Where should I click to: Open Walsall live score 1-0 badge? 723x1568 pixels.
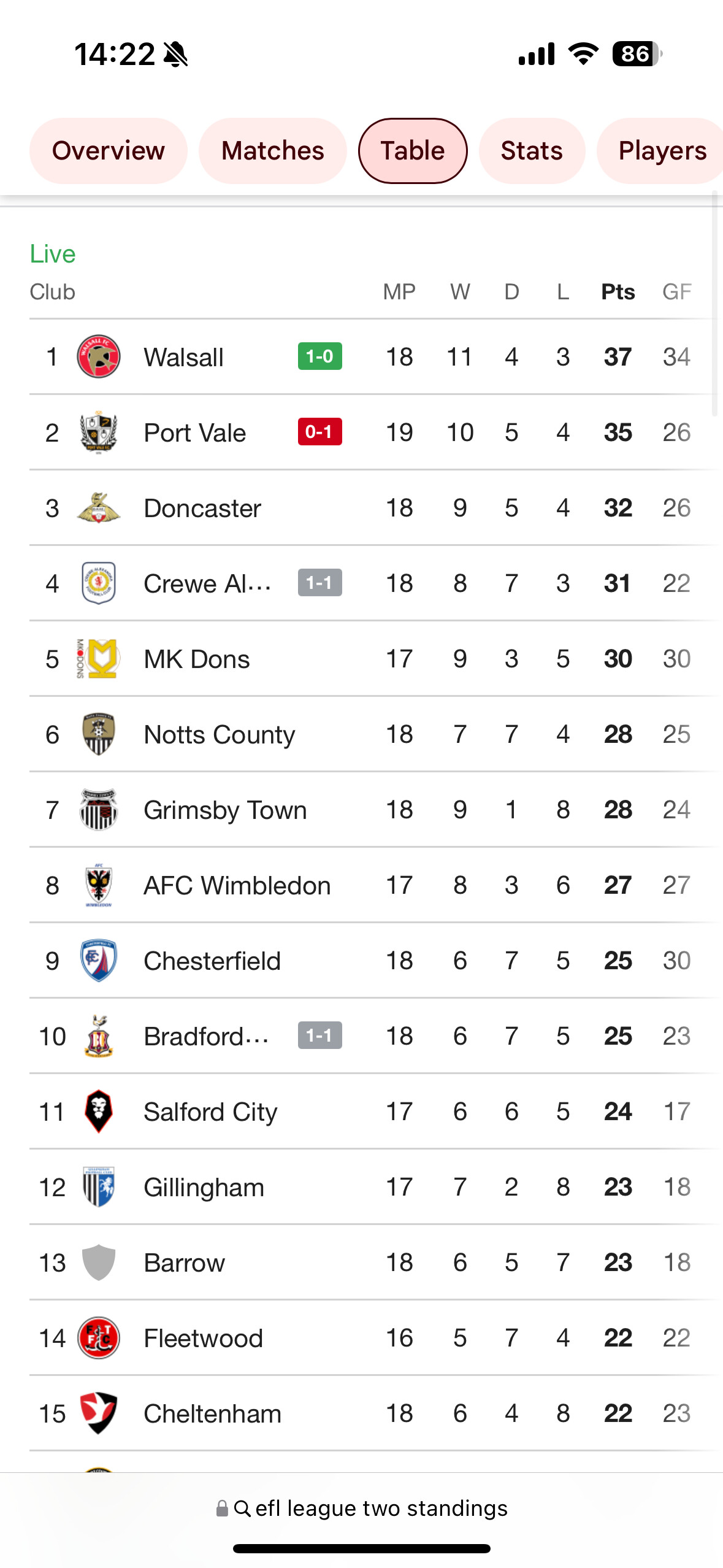[x=319, y=356]
